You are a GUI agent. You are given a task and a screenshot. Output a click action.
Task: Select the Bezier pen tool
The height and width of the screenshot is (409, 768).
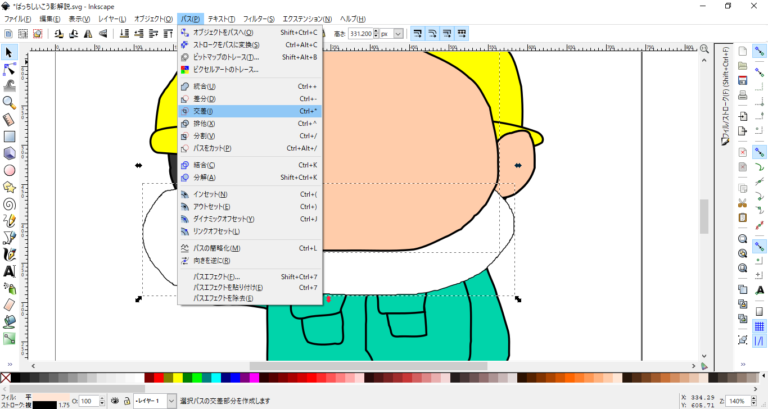click(9, 238)
